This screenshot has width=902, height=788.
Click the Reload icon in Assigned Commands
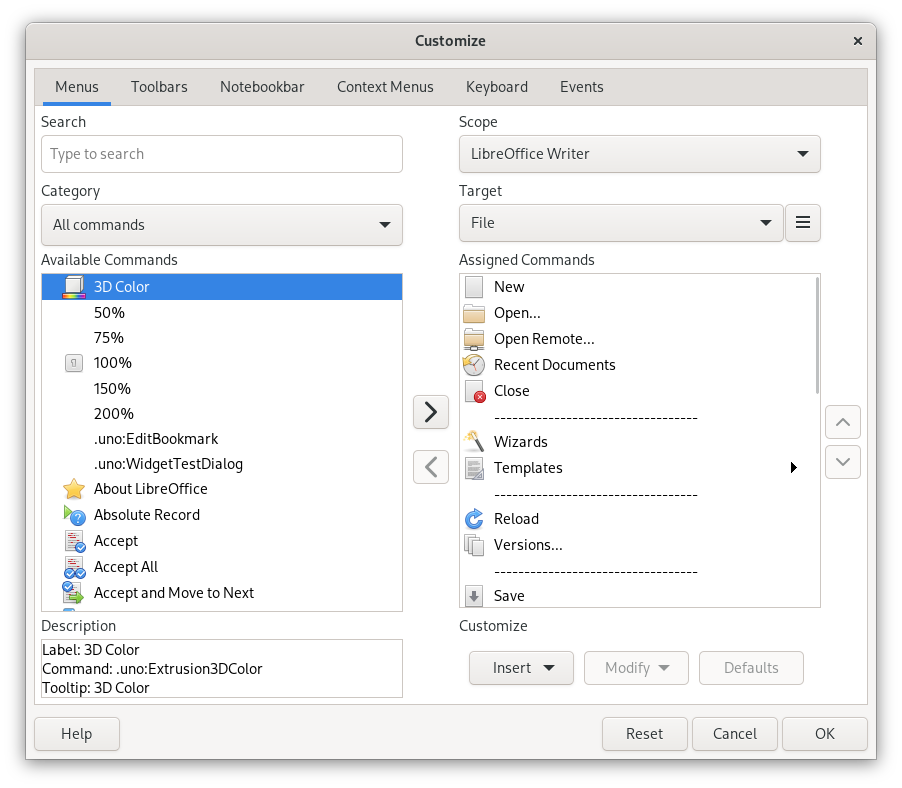(474, 519)
